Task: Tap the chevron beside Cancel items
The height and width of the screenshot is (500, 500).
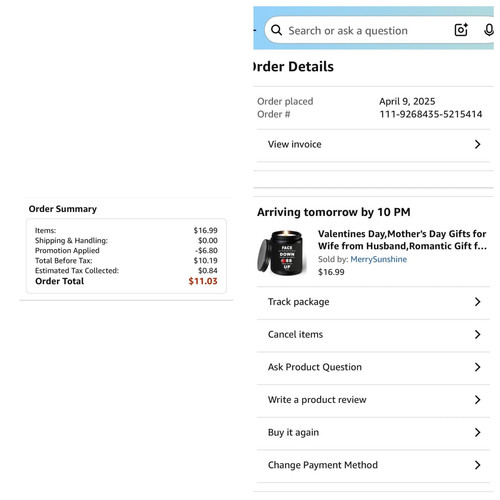Action: [x=477, y=334]
